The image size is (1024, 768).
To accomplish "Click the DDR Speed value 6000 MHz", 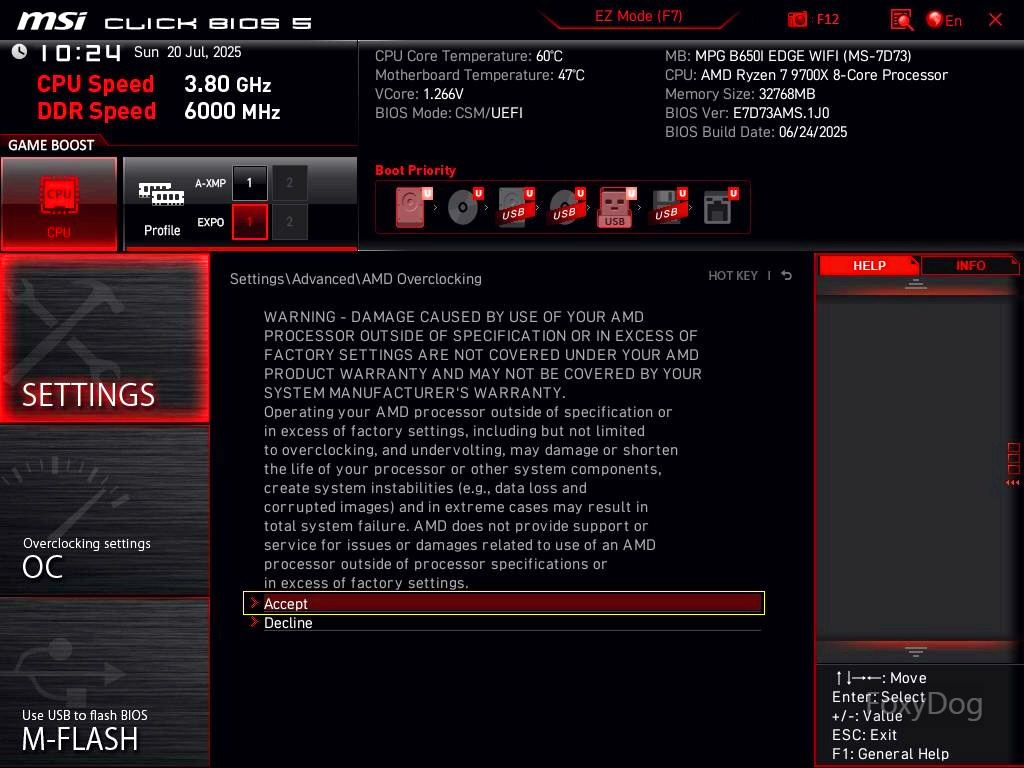I will (232, 111).
